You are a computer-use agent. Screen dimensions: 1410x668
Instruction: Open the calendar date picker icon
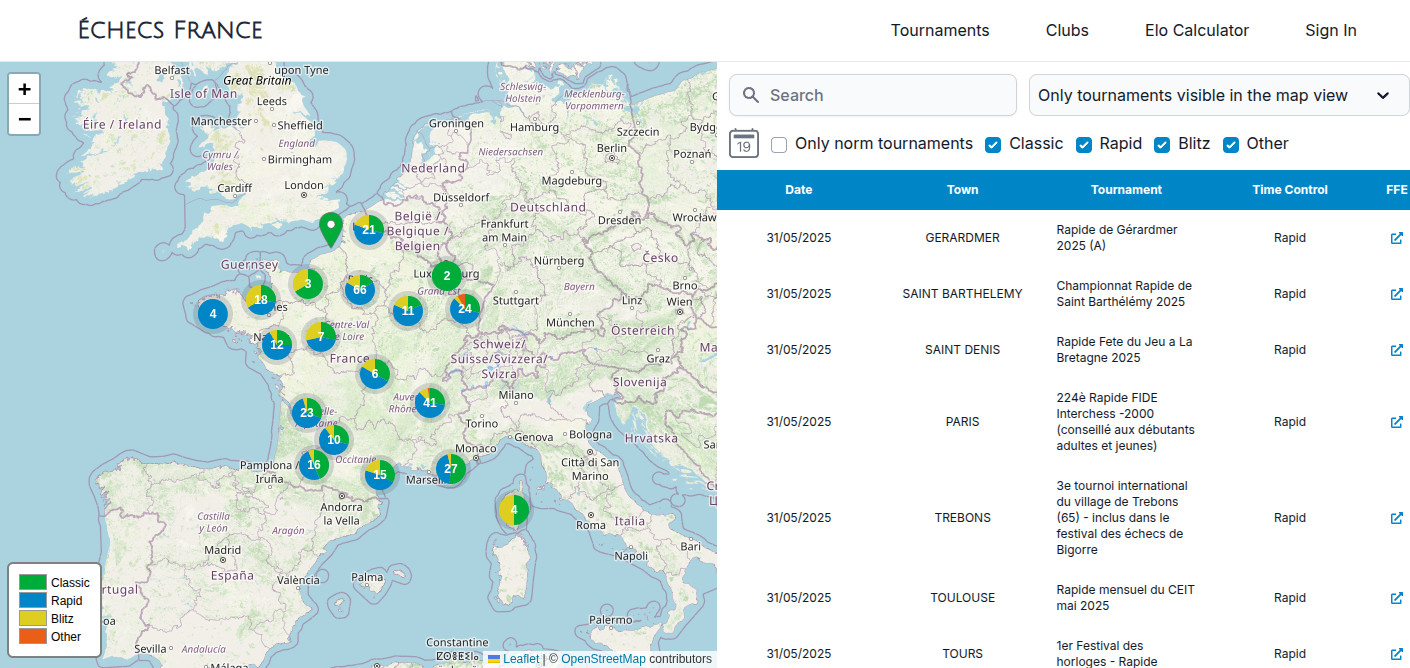pos(744,144)
